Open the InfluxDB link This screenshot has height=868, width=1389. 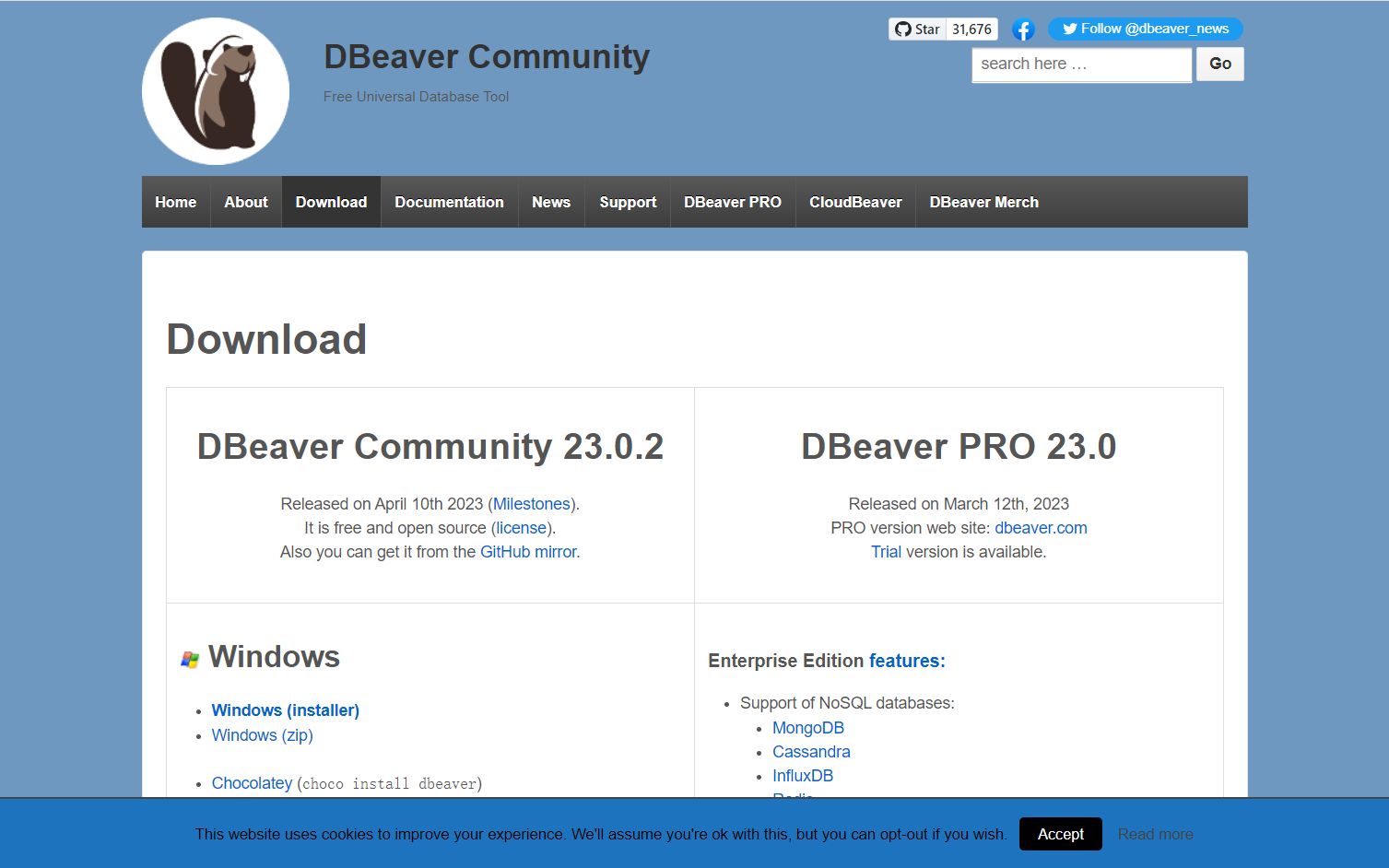point(803,776)
